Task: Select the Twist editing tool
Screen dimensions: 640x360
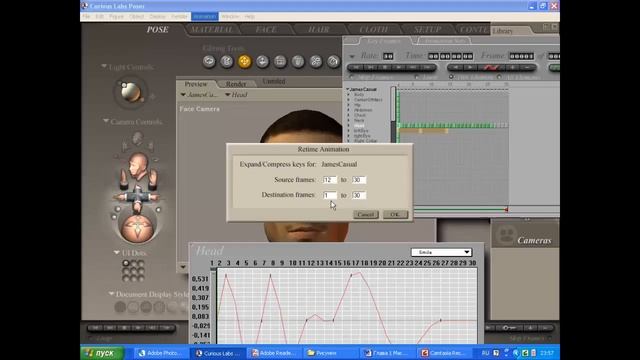Action: (227, 61)
